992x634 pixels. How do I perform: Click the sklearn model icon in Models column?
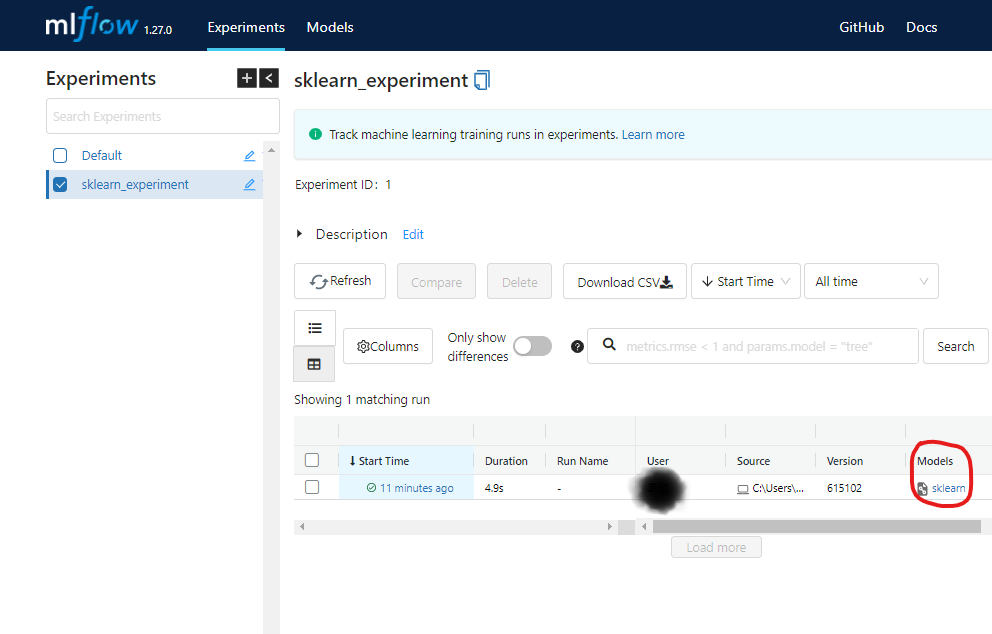coord(922,488)
